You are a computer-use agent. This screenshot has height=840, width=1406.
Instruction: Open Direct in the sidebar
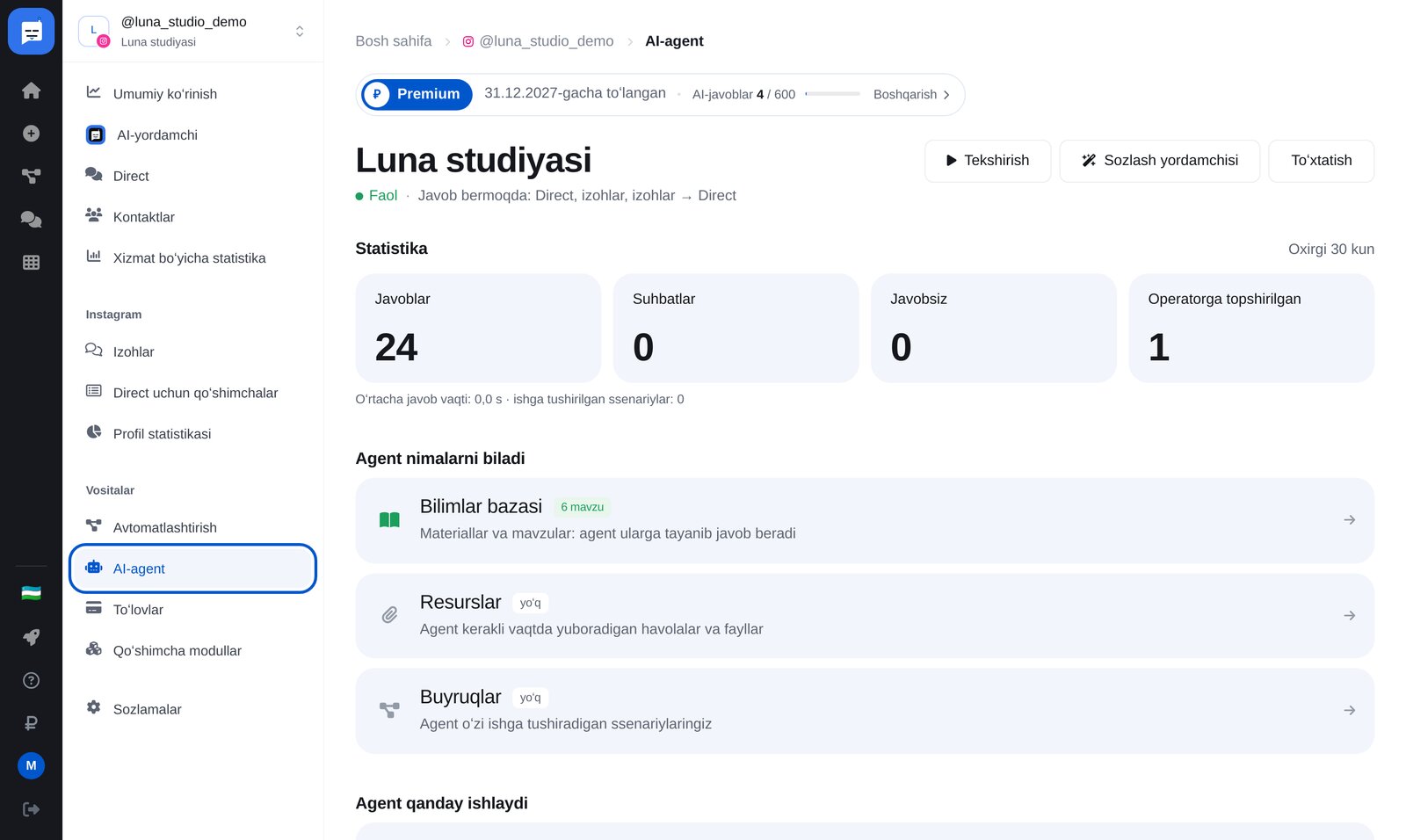click(x=192, y=176)
